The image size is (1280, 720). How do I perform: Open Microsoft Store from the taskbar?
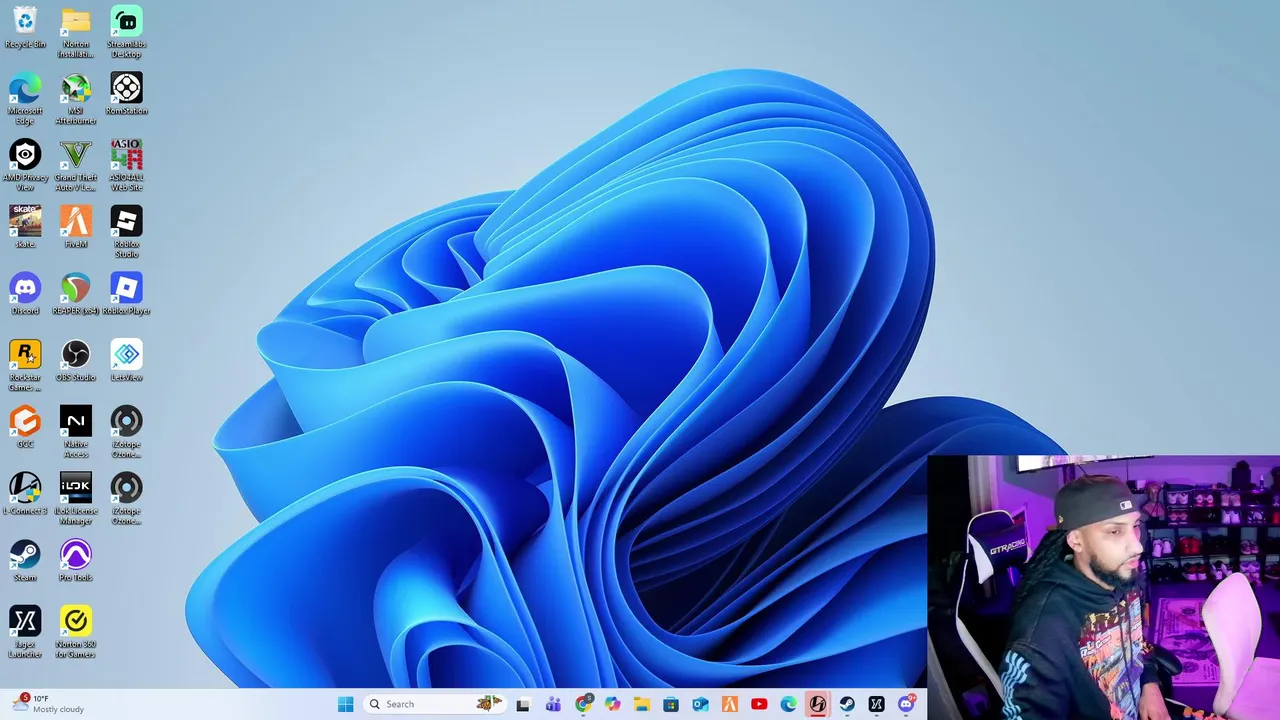coord(671,704)
